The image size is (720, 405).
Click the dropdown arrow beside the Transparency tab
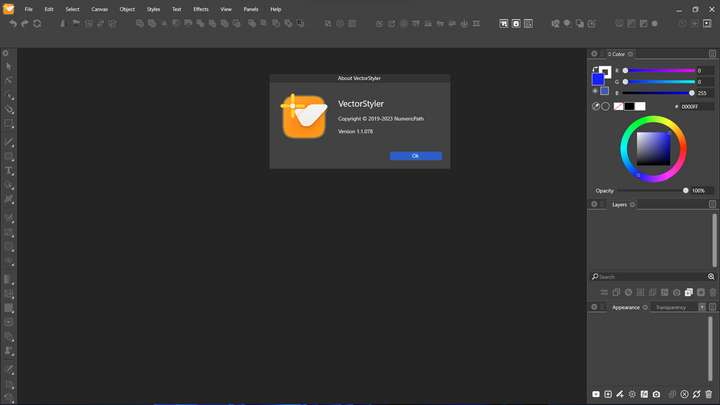(702, 307)
